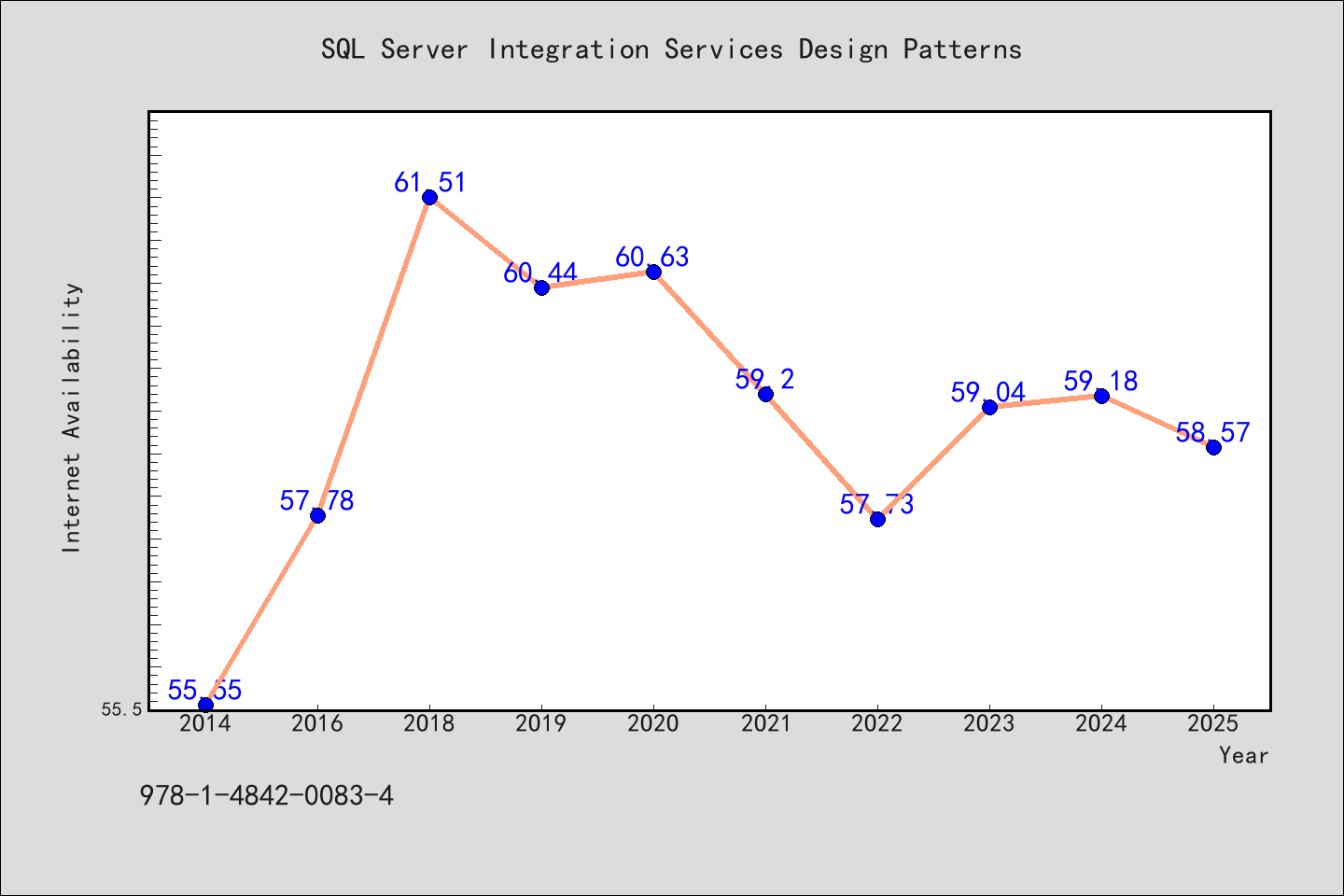Viewport: 1344px width, 896px height.
Task: Click the 2016 x-axis tick label
Action: click(x=317, y=724)
